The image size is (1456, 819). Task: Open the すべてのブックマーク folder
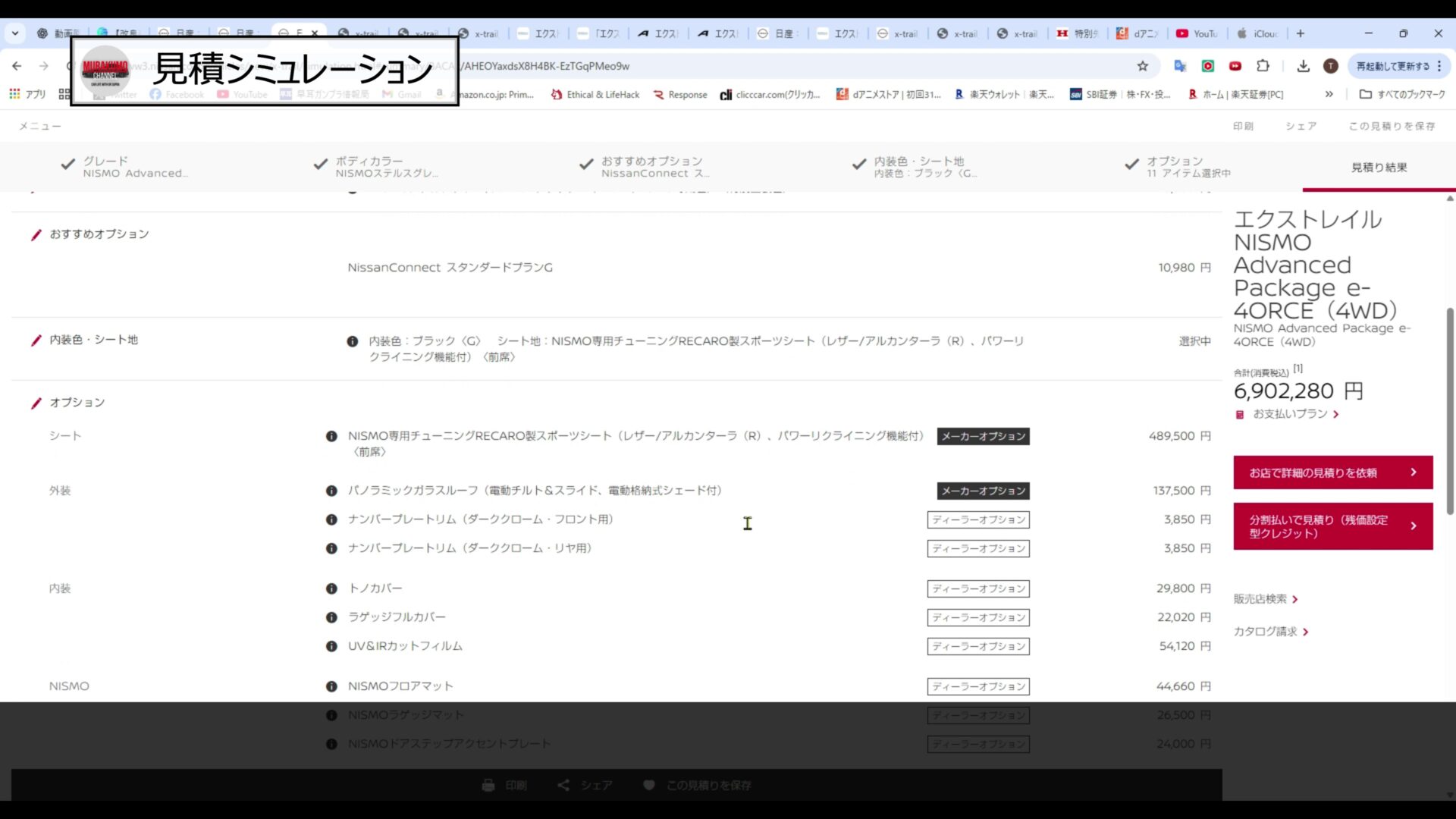[1402, 94]
